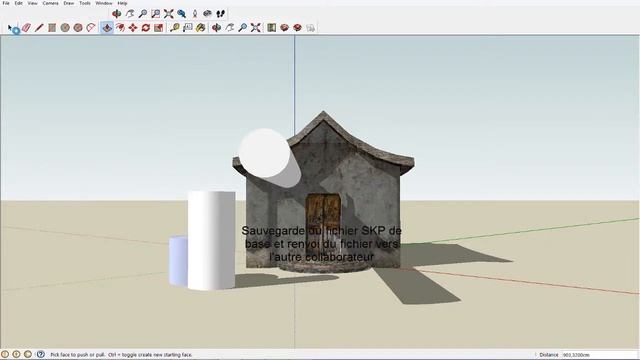Screen dimensions: 640x360
Task: Open the File menu
Action: (x=6, y=3)
